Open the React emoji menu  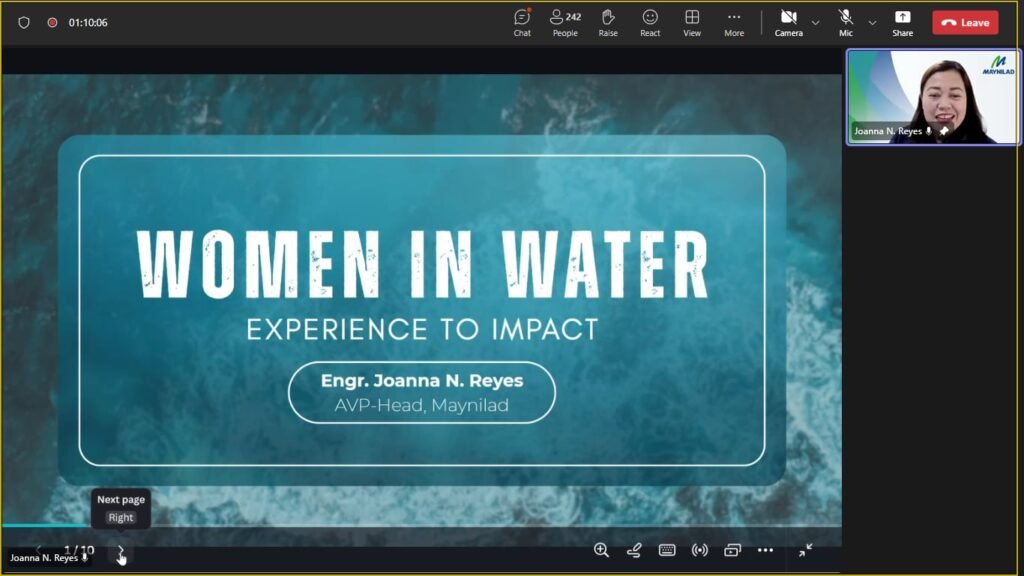click(650, 22)
